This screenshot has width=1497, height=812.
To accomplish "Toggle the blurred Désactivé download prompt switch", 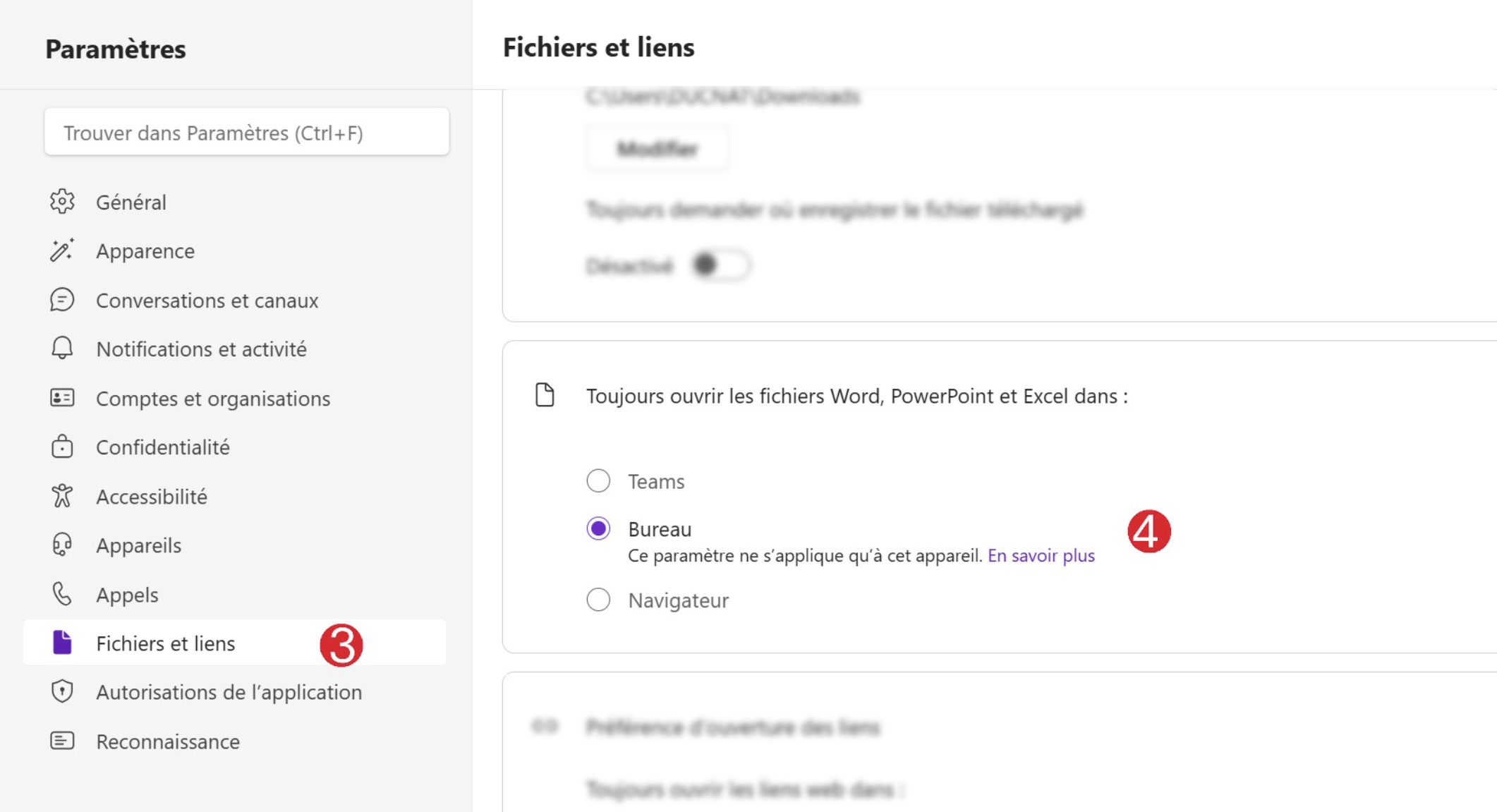I will [x=721, y=265].
